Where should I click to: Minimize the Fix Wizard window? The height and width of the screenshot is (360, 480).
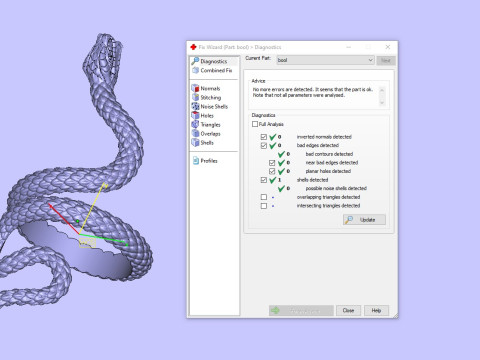(349, 47)
